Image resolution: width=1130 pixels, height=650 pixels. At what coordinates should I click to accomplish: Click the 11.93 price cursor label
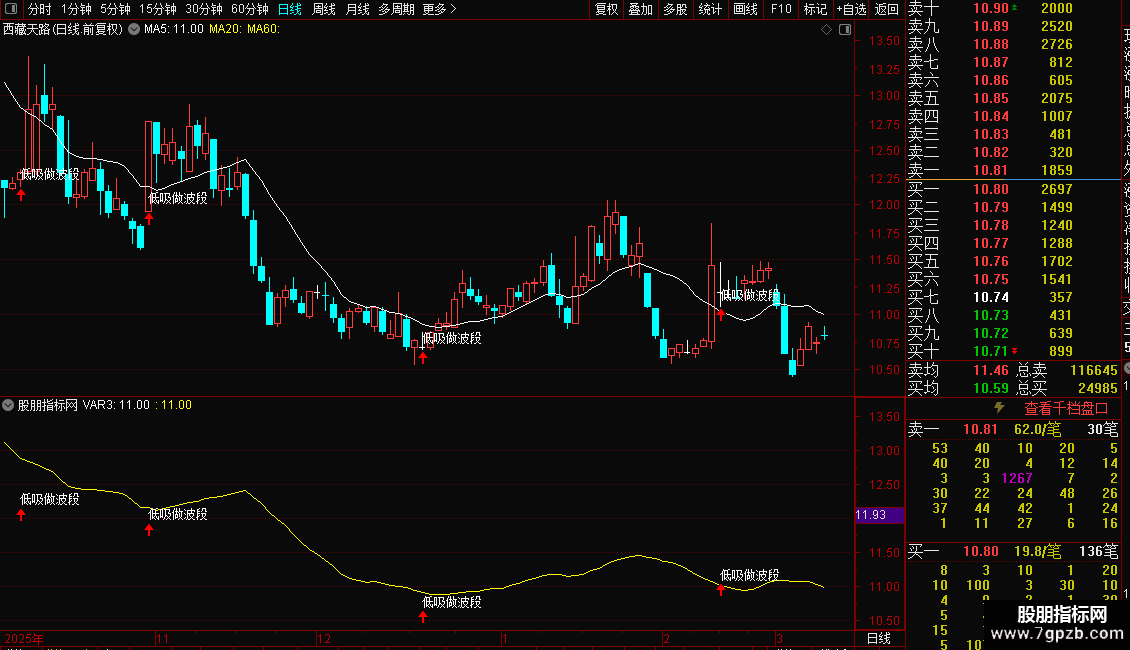(878, 515)
